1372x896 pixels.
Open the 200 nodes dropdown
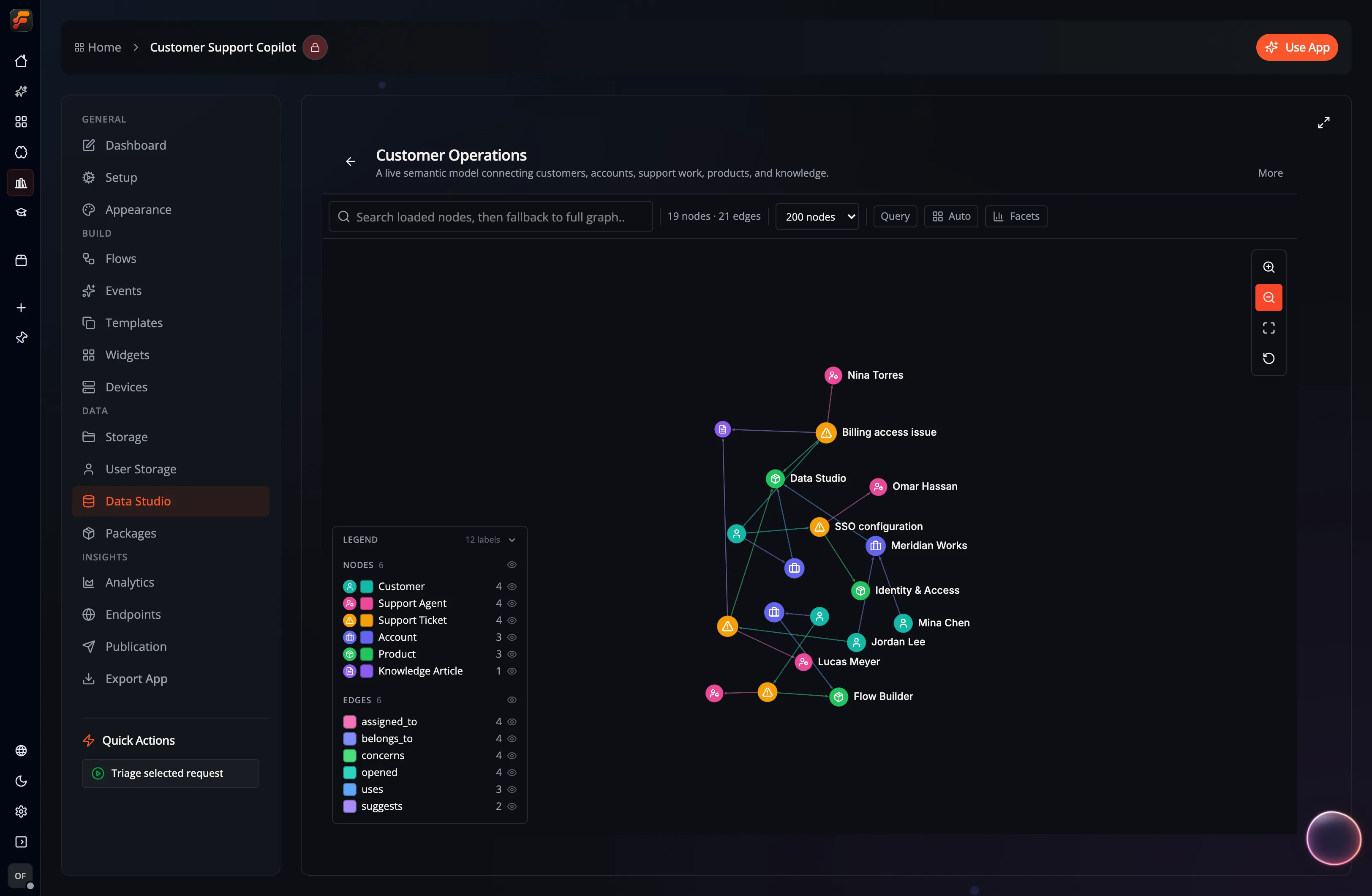(817, 216)
